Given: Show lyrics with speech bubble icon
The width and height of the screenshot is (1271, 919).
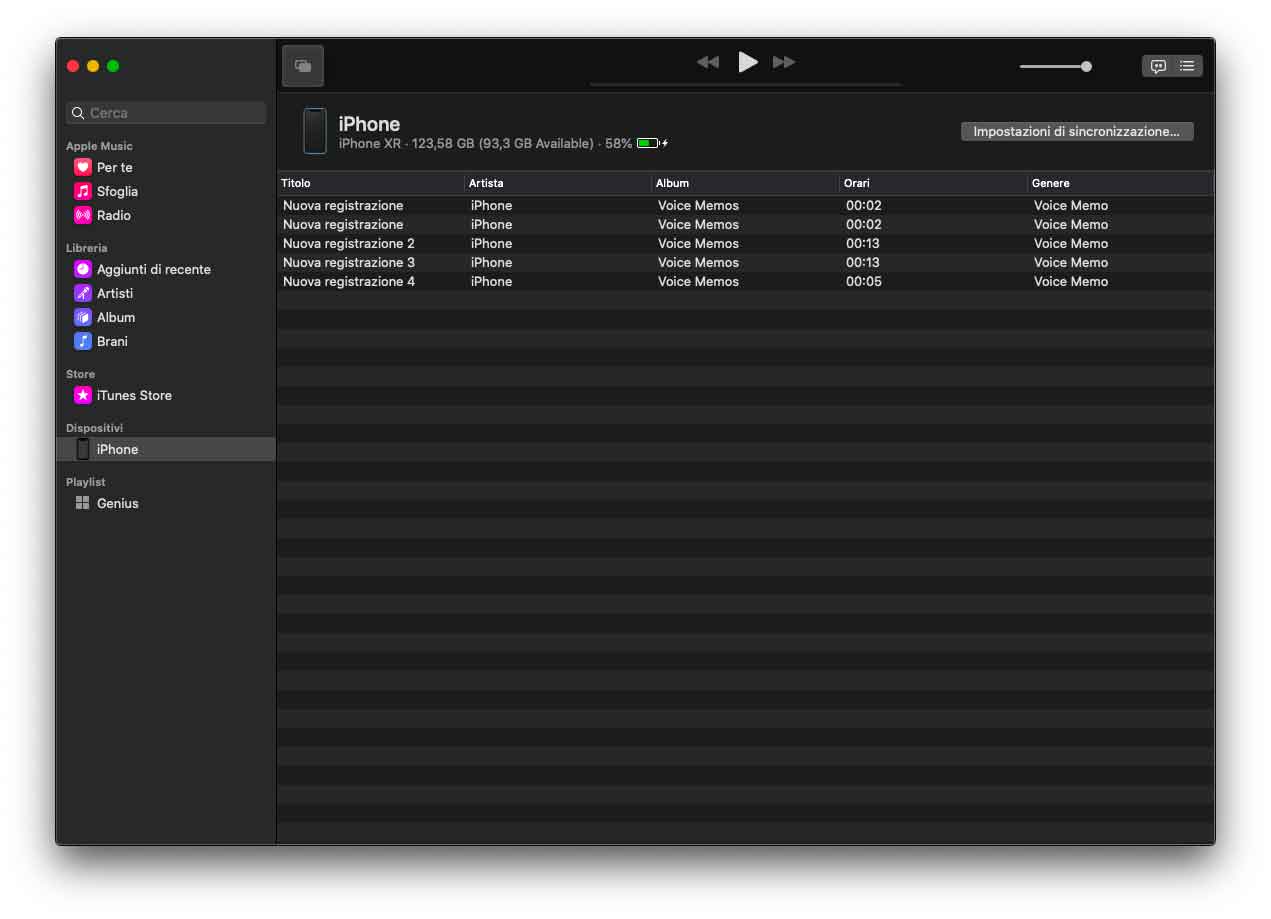Looking at the screenshot, I should (x=1158, y=66).
